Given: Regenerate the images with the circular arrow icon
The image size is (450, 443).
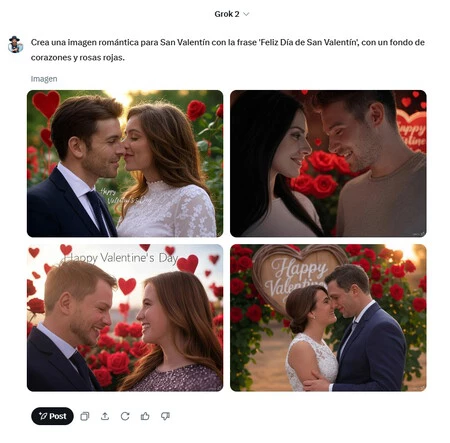Looking at the screenshot, I should pyautogui.click(x=125, y=416).
